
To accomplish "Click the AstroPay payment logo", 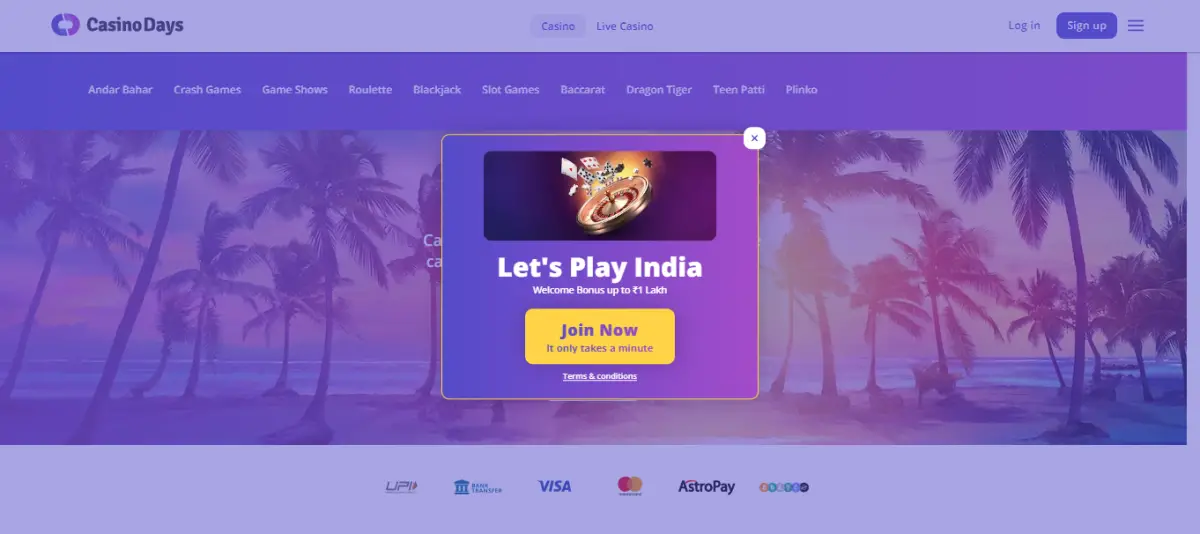I will pyautogui.click(x=707, y=487).
